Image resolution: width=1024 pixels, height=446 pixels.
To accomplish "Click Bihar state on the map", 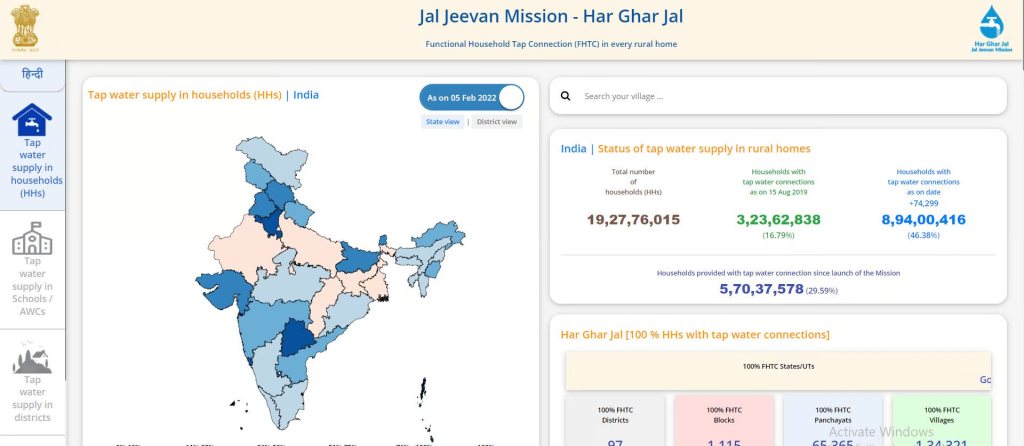I will (357, 257).
